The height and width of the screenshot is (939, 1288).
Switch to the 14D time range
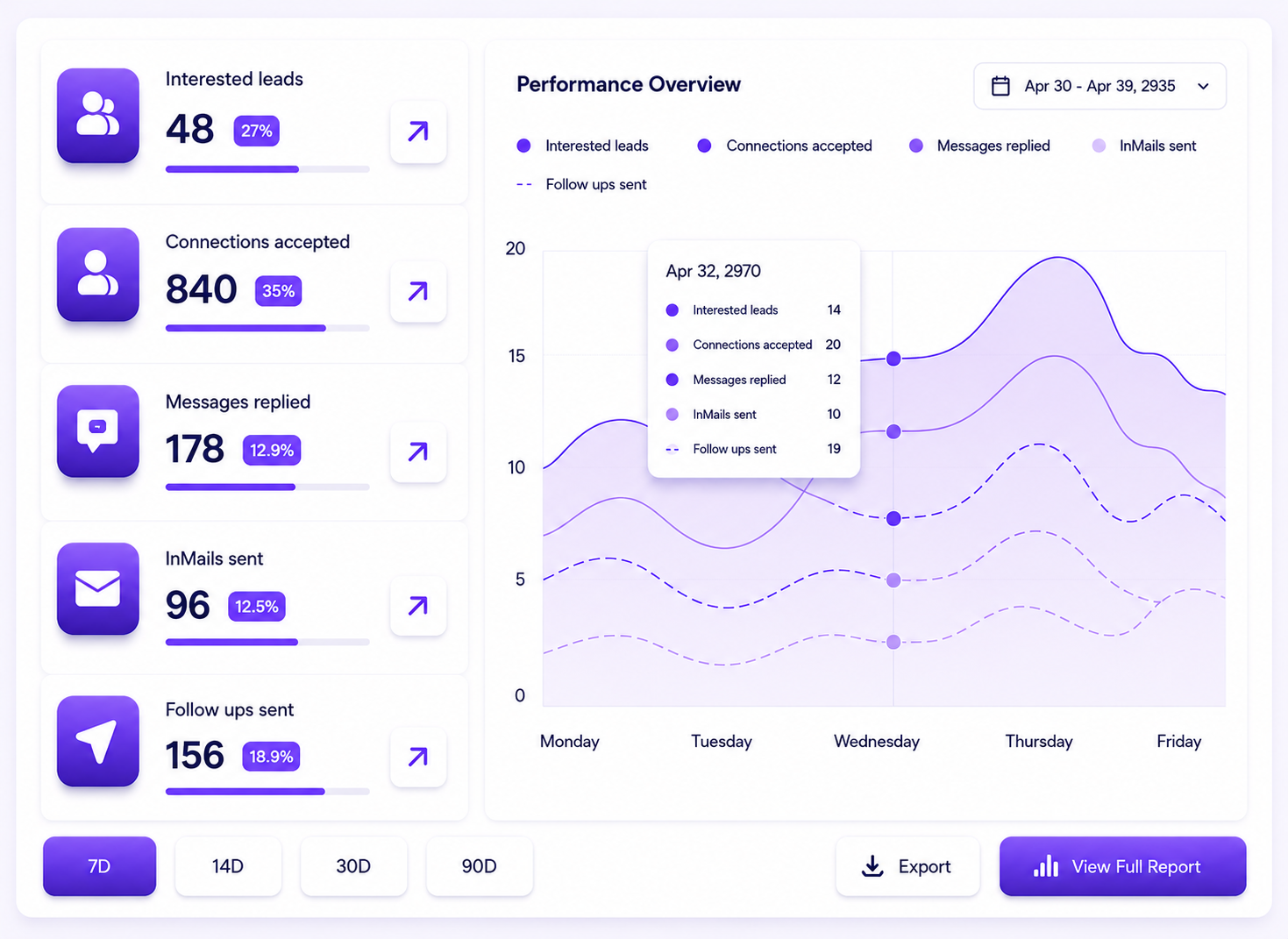(228, 866)
